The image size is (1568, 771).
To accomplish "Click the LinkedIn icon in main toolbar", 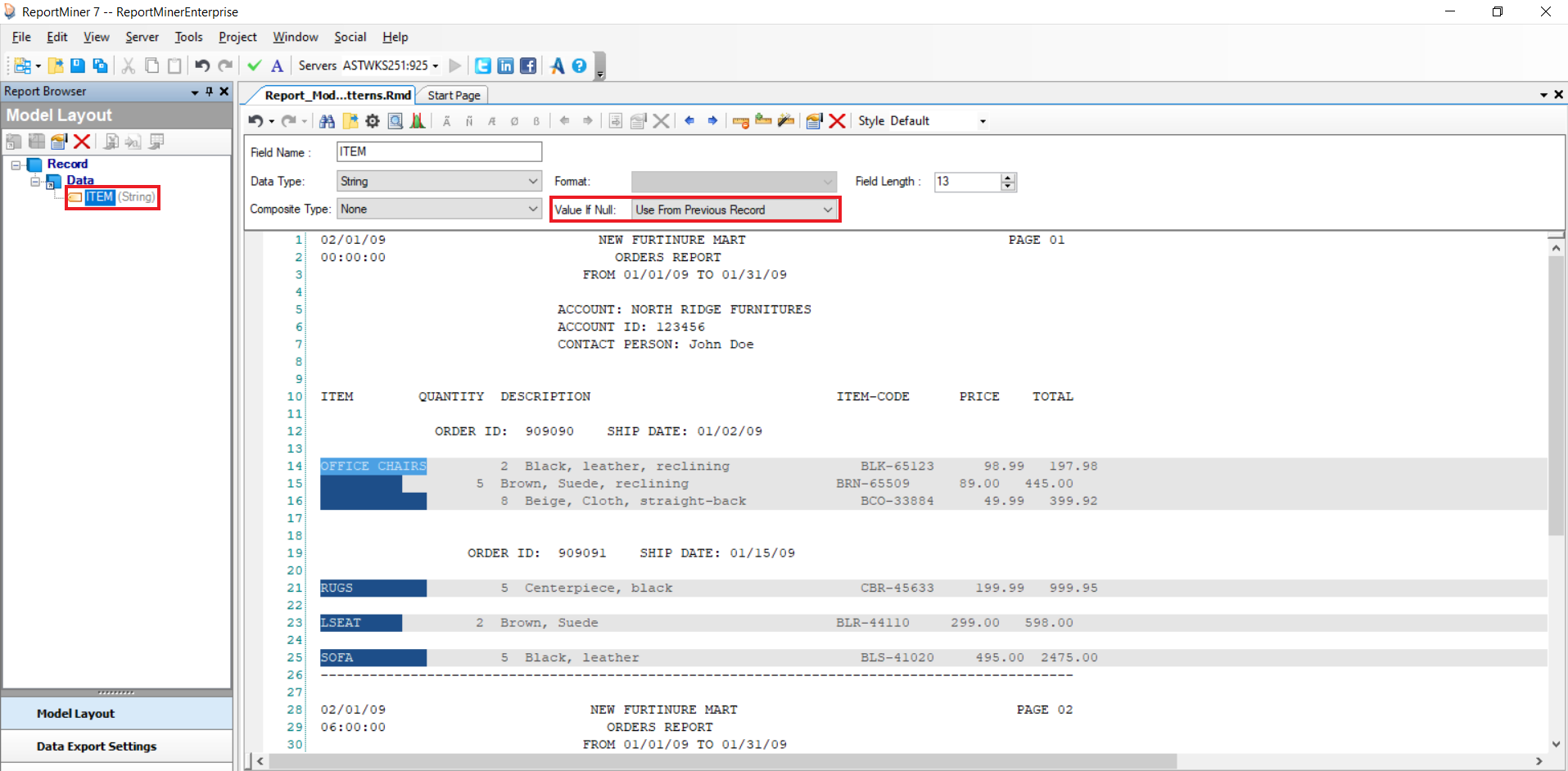I will (505, 65).
